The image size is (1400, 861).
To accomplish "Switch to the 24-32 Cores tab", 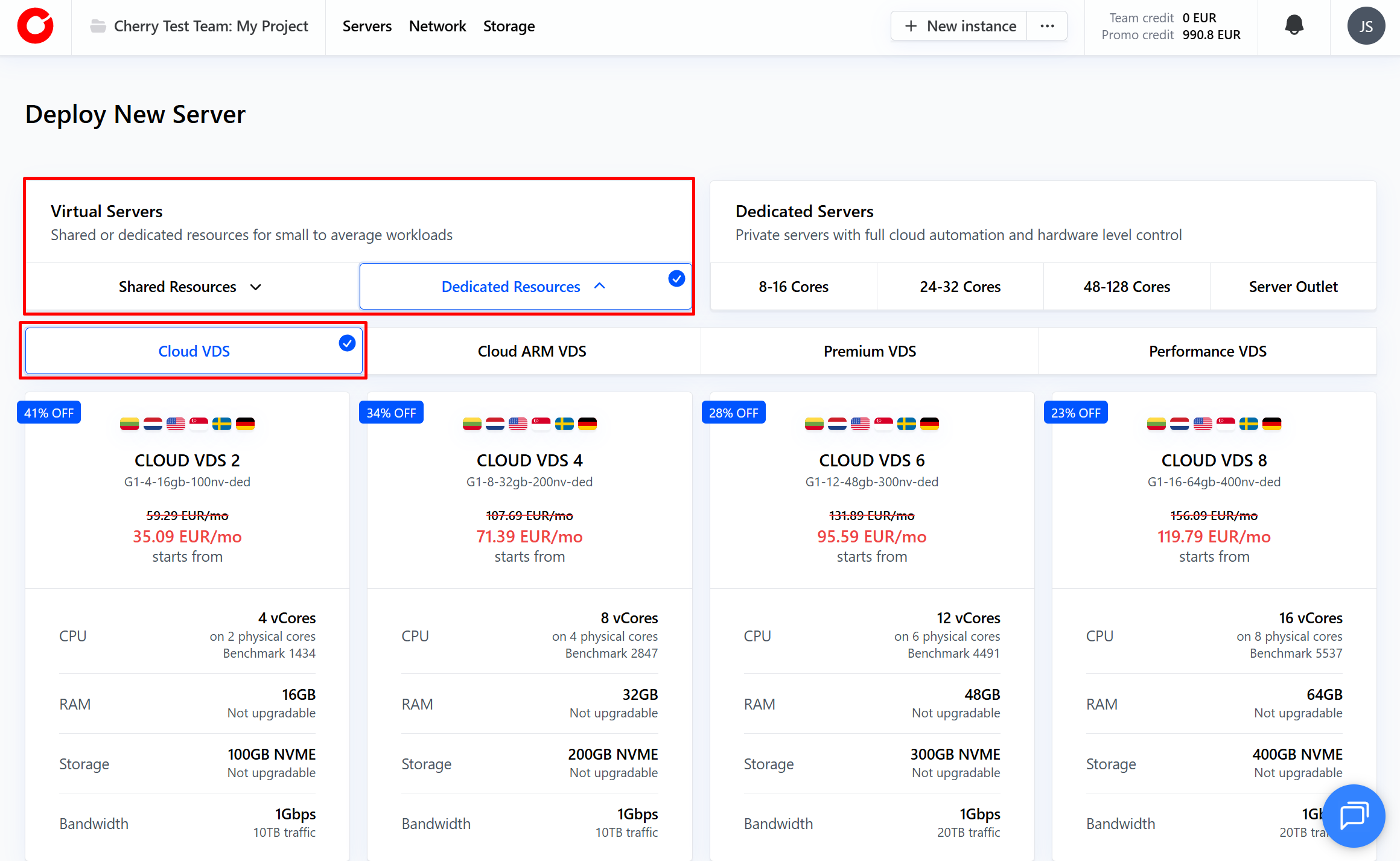I will [x=959, y=287].
